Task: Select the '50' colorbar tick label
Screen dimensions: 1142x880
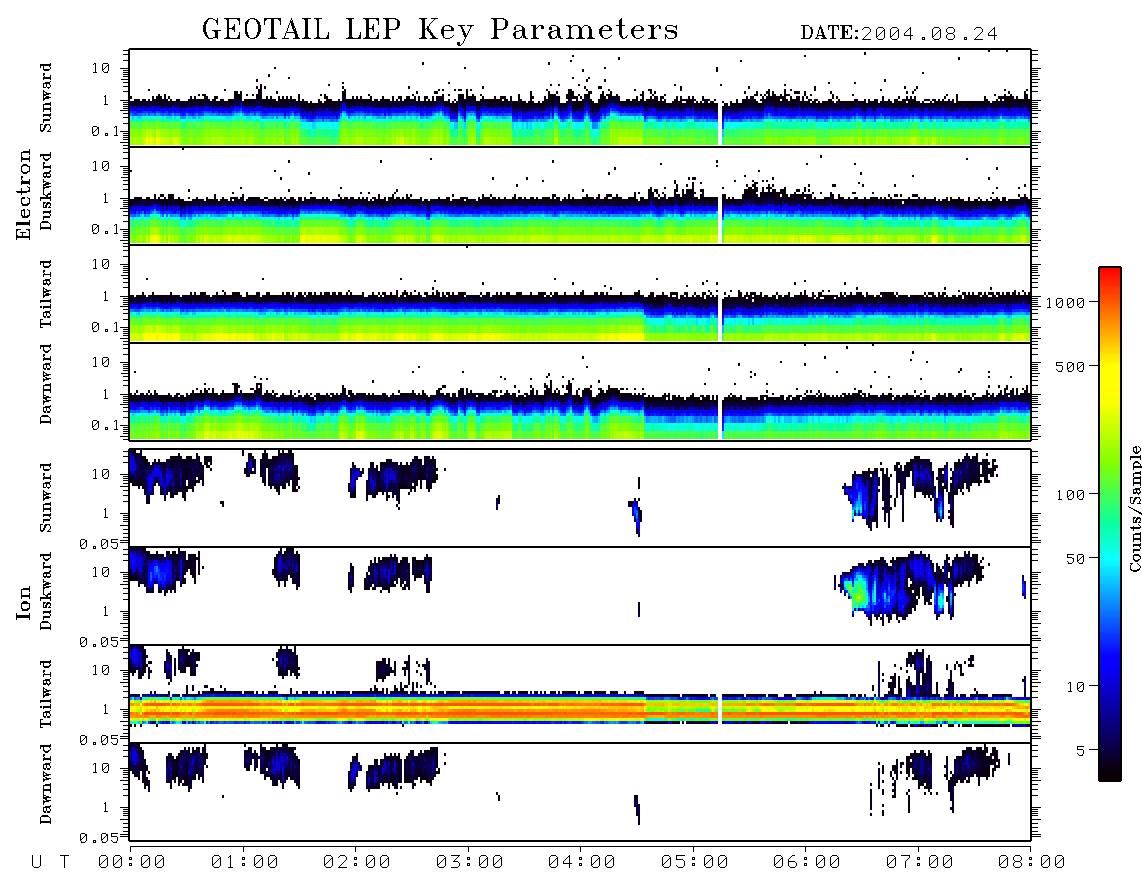Action: click(x=1076, y=559)
